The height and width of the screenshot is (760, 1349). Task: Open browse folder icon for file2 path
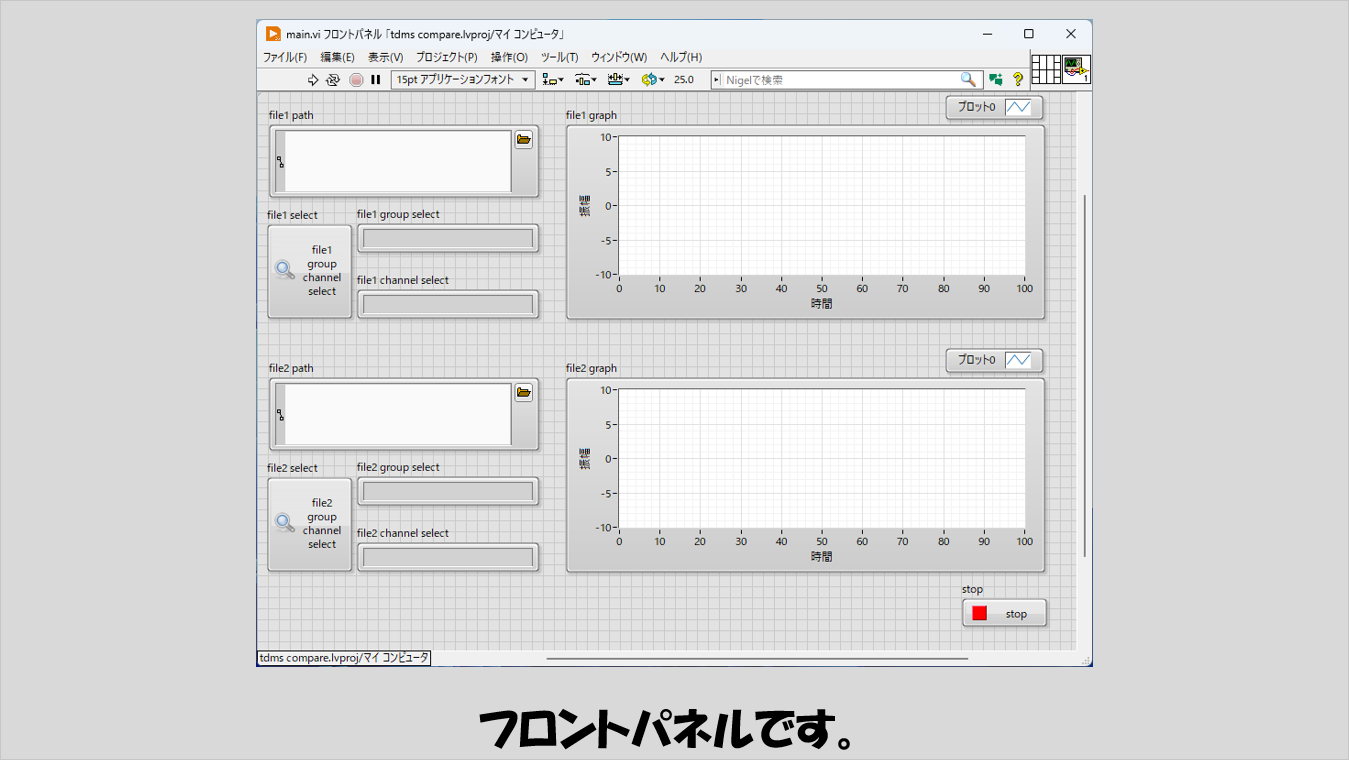pyautogui.click(x=524, y=393)
